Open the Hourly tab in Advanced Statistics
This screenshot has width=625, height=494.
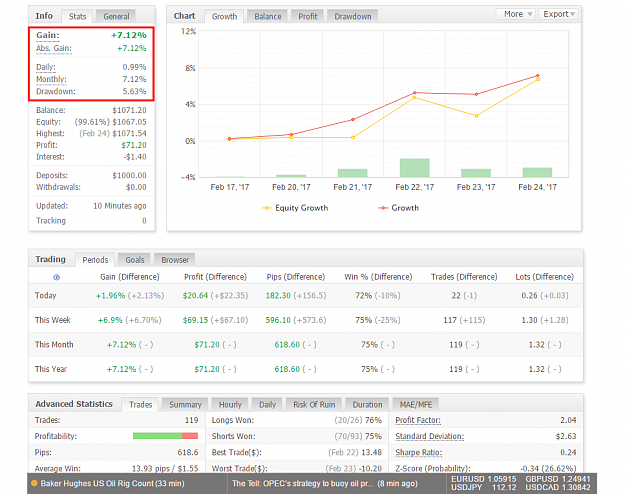point(230,405)
